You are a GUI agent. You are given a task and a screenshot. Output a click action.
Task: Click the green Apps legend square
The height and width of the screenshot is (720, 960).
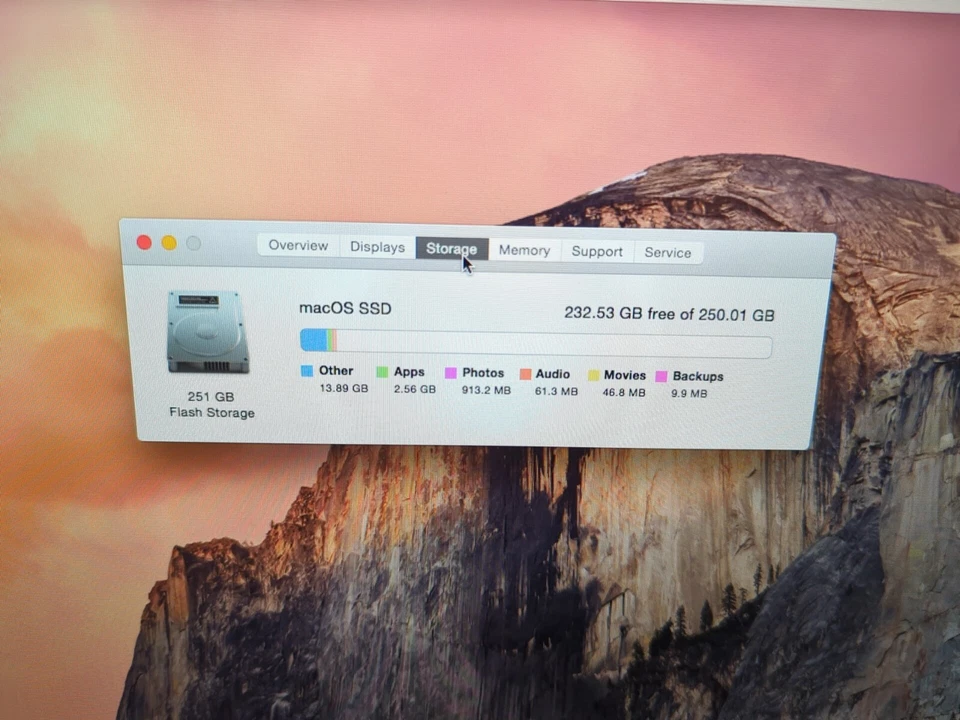coord(381,371)
